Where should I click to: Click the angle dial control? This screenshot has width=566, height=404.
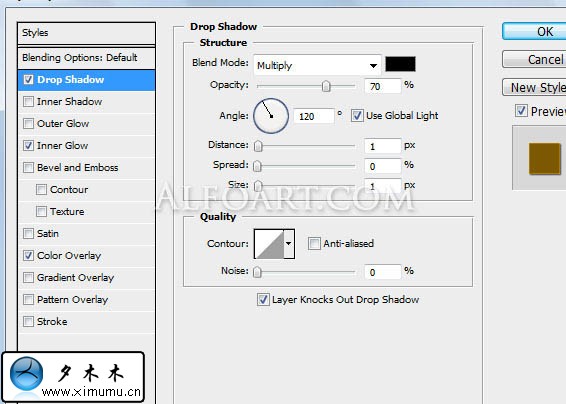(271, 116)
